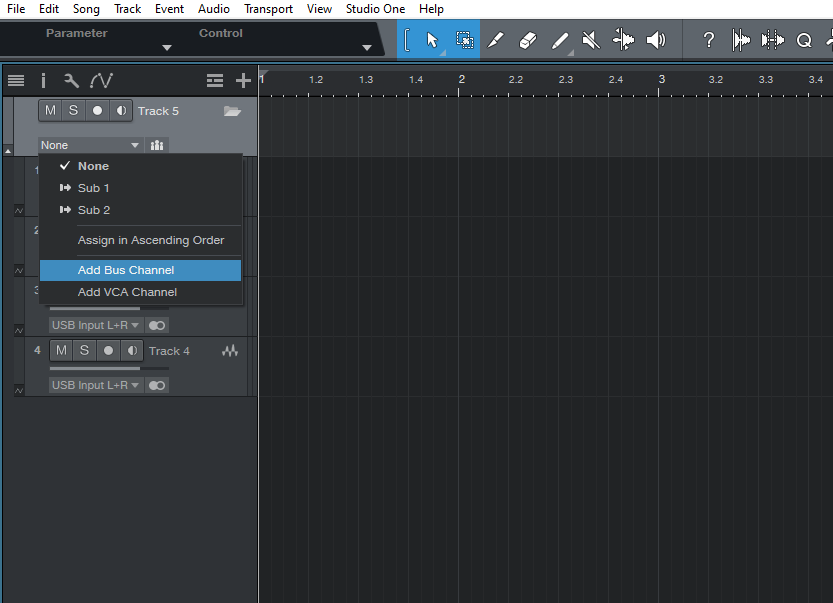Select the Paint pencil tool

coord(559,40)
